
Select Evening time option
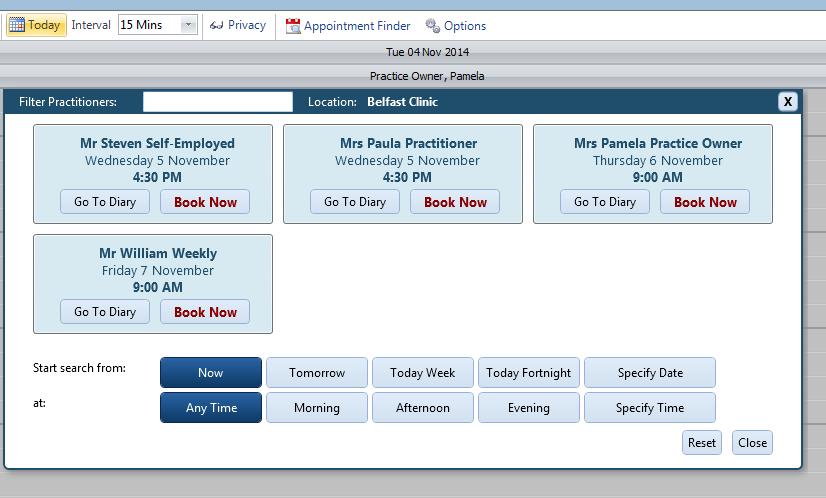point(528,407)
